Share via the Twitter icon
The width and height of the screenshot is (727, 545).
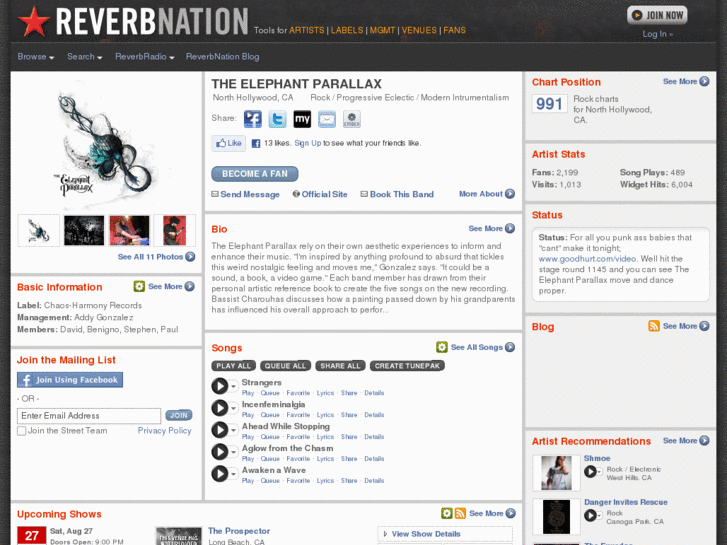277,119
